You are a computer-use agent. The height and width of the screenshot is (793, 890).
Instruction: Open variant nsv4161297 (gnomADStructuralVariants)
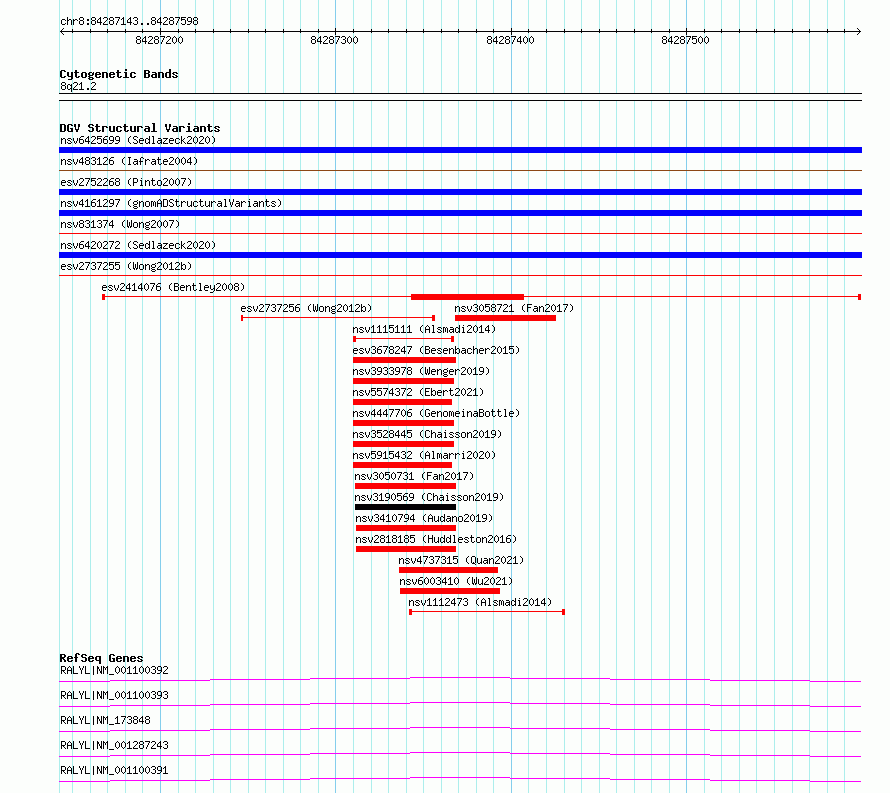pos(171,203)
